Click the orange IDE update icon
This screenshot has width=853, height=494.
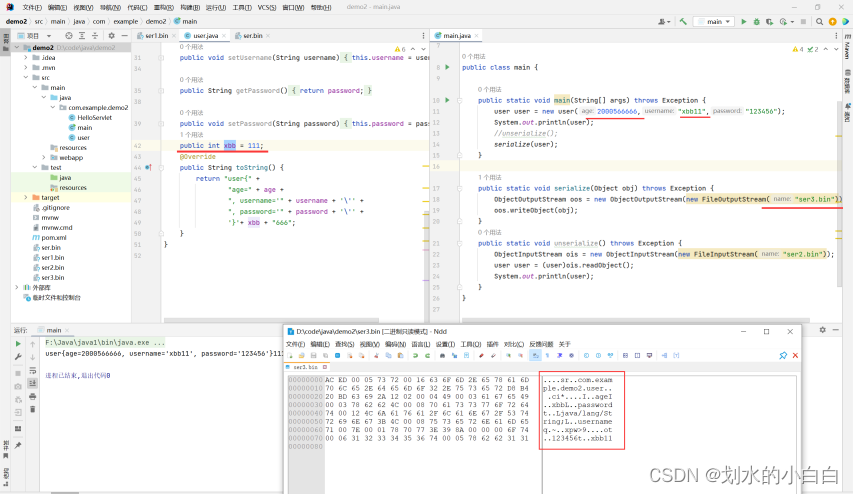pyautogui.click(x=832, y=21)
